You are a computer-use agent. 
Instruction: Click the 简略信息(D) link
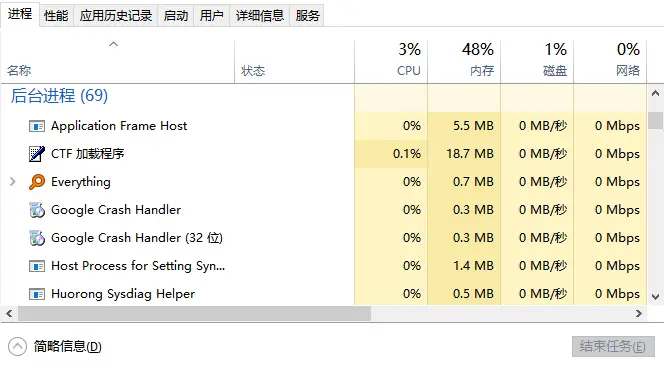[x=68, y=346]
